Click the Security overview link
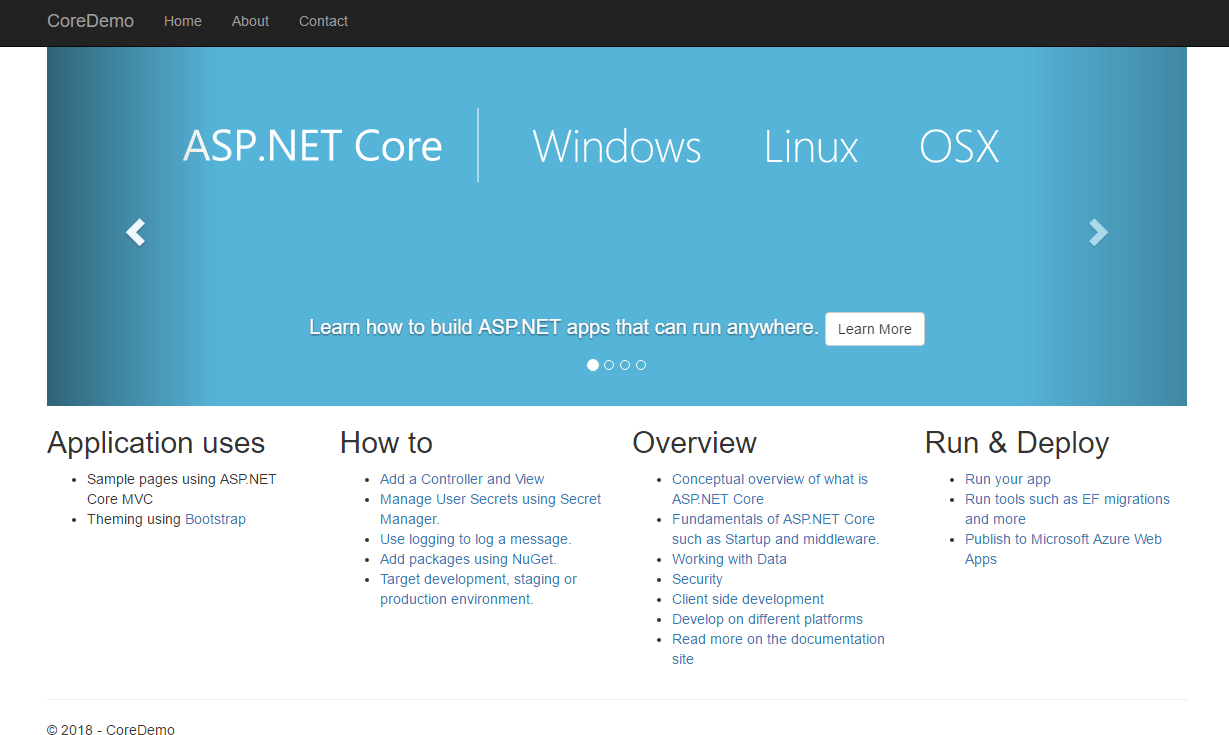1229x735 pixels. [x=697, y=579]
